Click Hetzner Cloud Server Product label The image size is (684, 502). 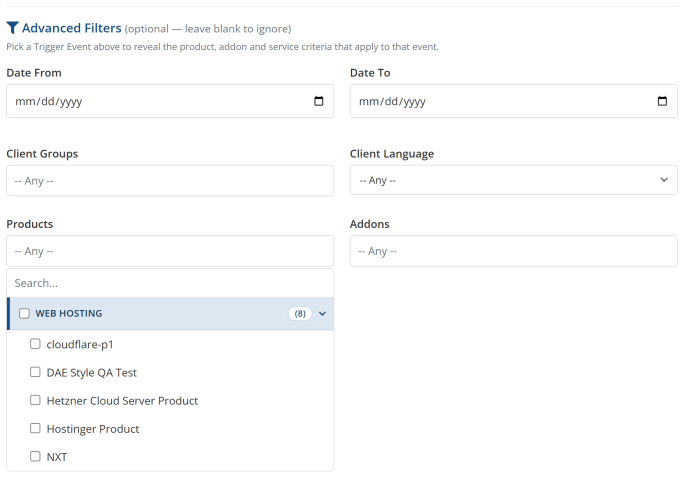122,401
